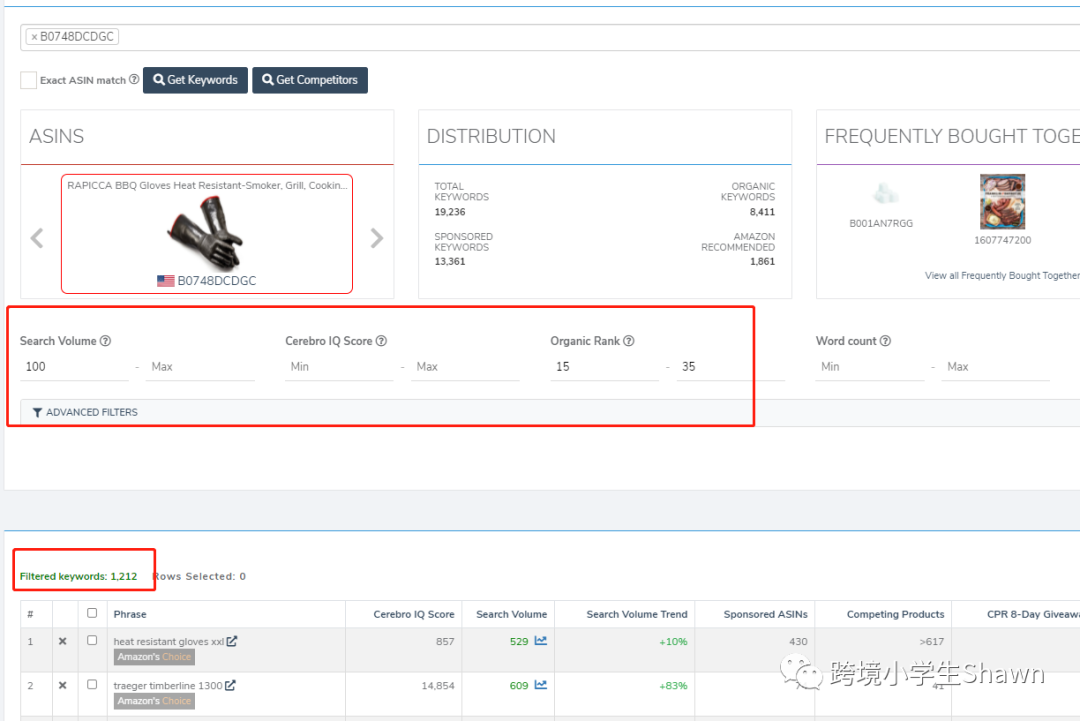Click the Get Competitors button
Image resolution: width=1080 pixels, height=721 pixels.
(x=310, y=80)
